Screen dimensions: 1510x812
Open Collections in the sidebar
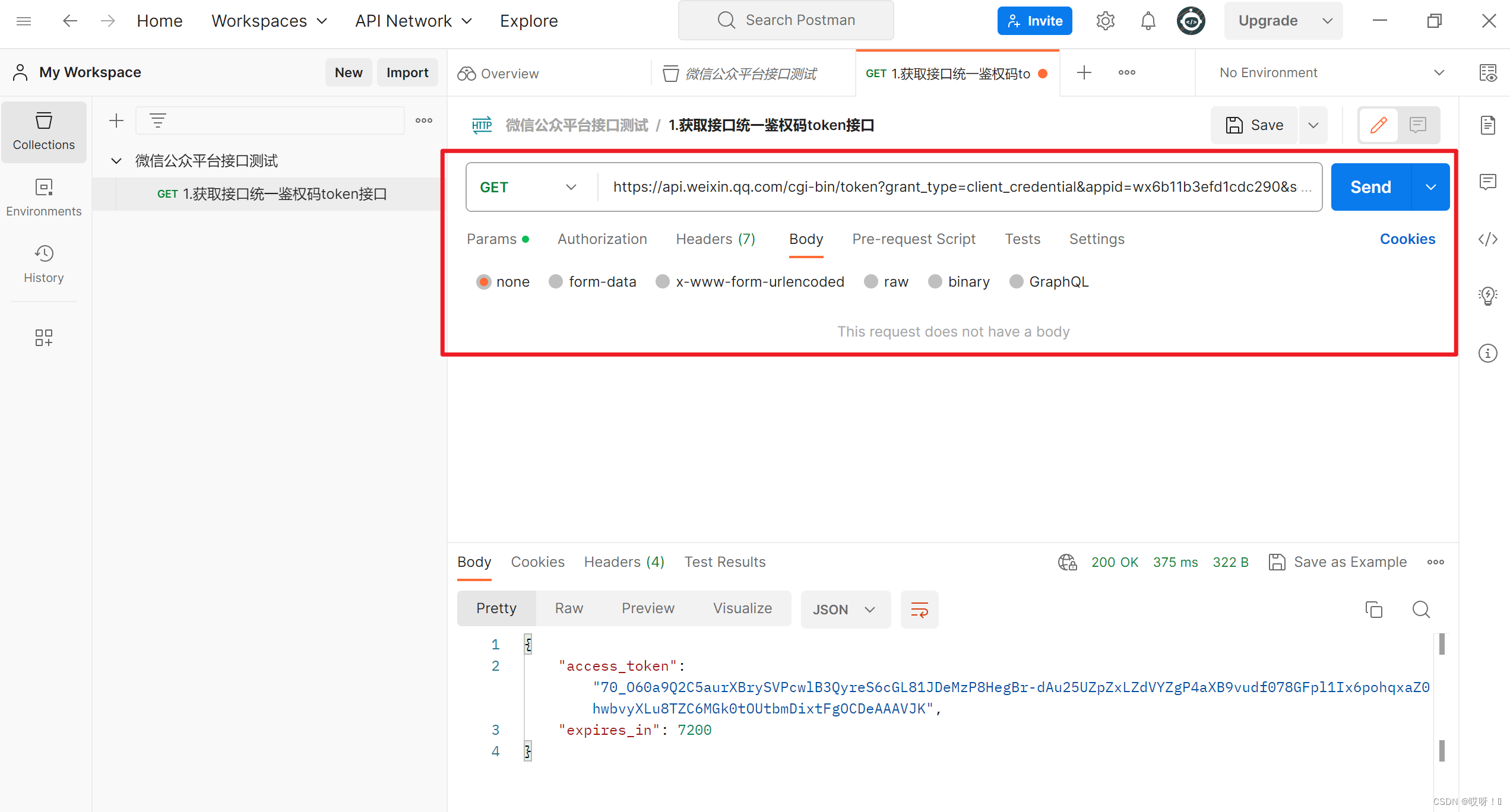(x=44, y=132)
